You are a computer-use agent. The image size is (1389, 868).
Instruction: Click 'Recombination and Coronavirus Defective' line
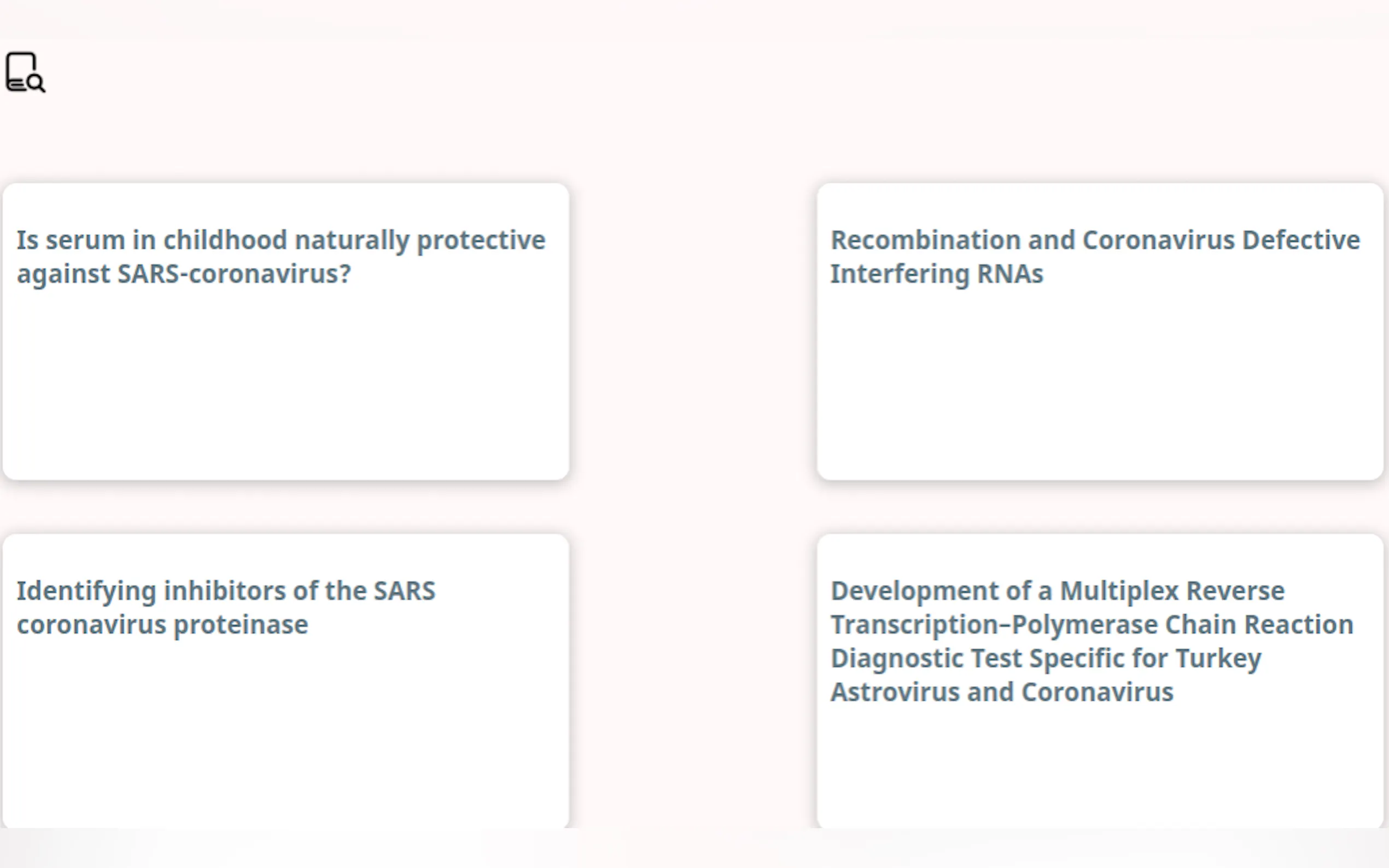coord(1094,240)
